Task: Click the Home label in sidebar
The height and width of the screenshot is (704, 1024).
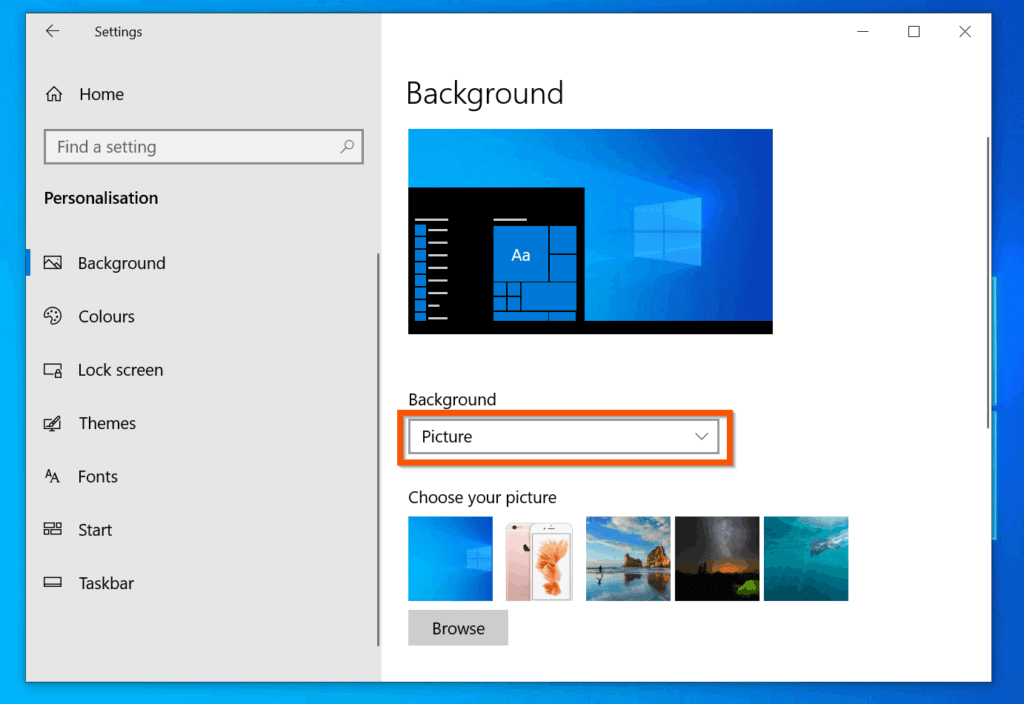Action: [x=101, y=94]
